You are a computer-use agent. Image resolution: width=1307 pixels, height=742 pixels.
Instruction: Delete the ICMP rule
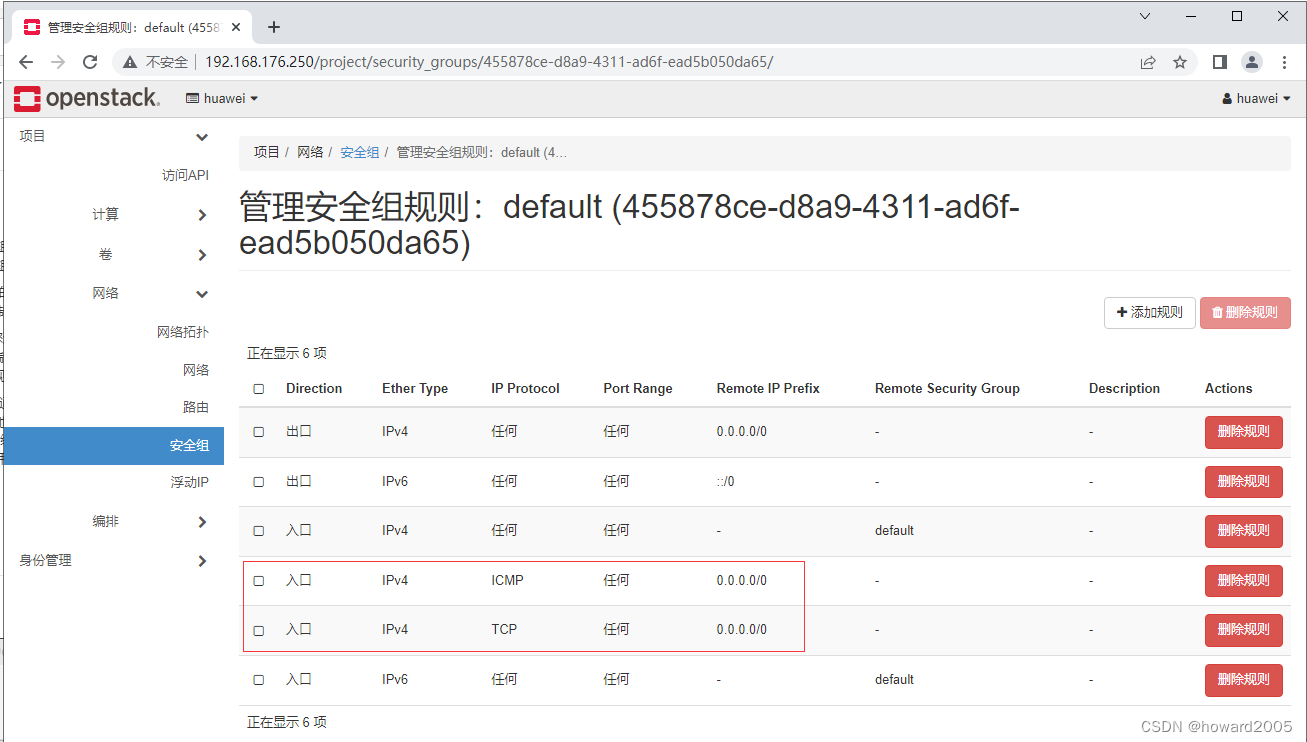tap(1243, 580)
